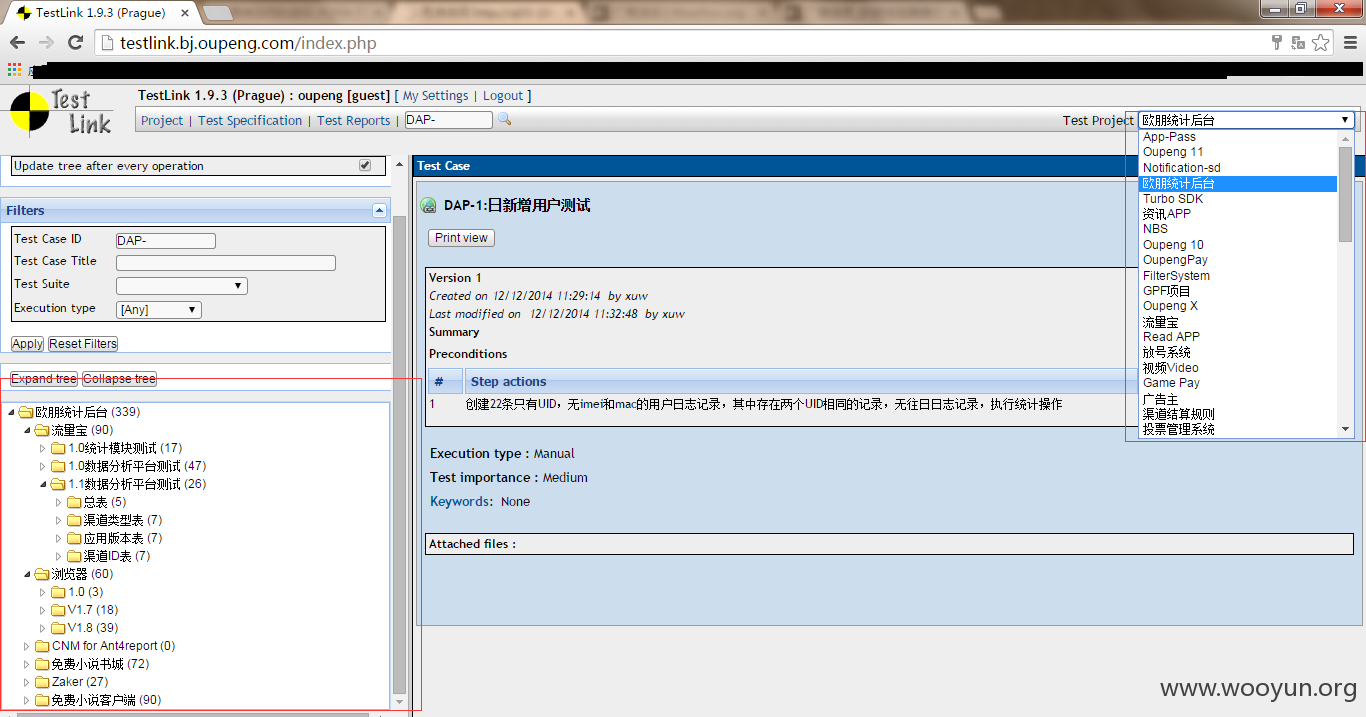Collapse the 浏览器 tree node
Image resolution: width=1366 pixels, height=717 pixels.
27,574
